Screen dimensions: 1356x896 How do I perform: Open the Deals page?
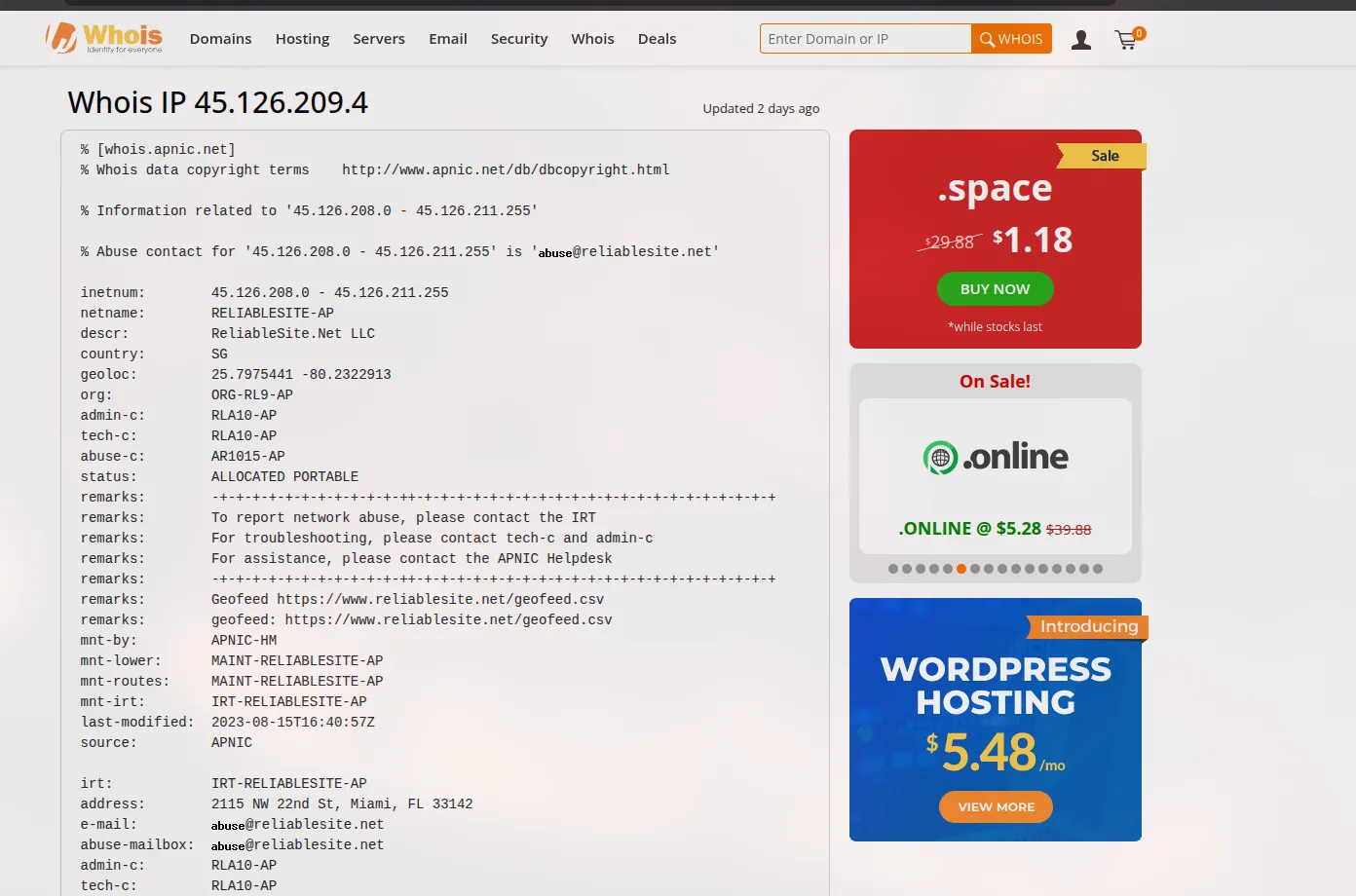pyautogui.click(x=657, y=39)
